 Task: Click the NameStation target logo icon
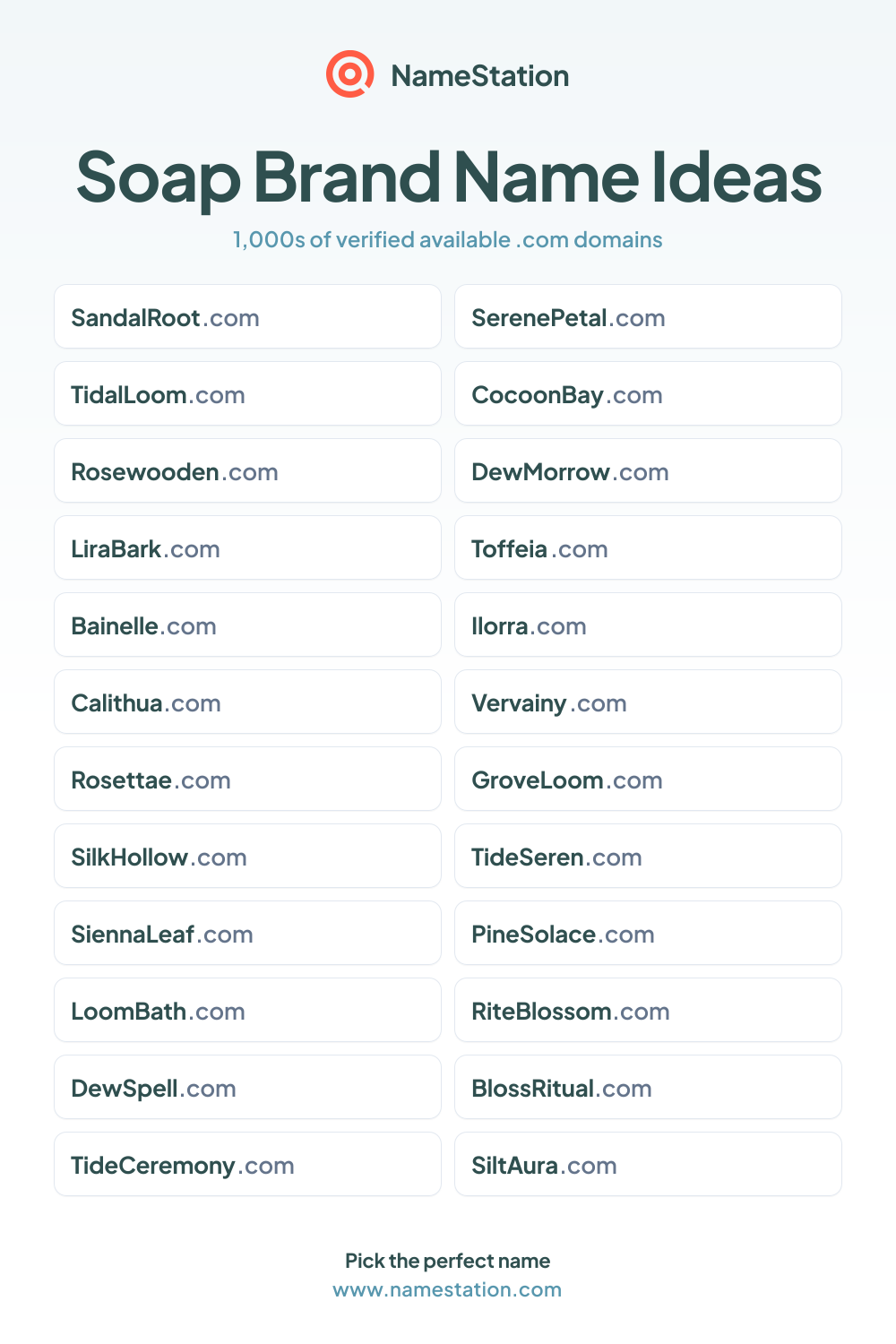[x=349, y=74]
